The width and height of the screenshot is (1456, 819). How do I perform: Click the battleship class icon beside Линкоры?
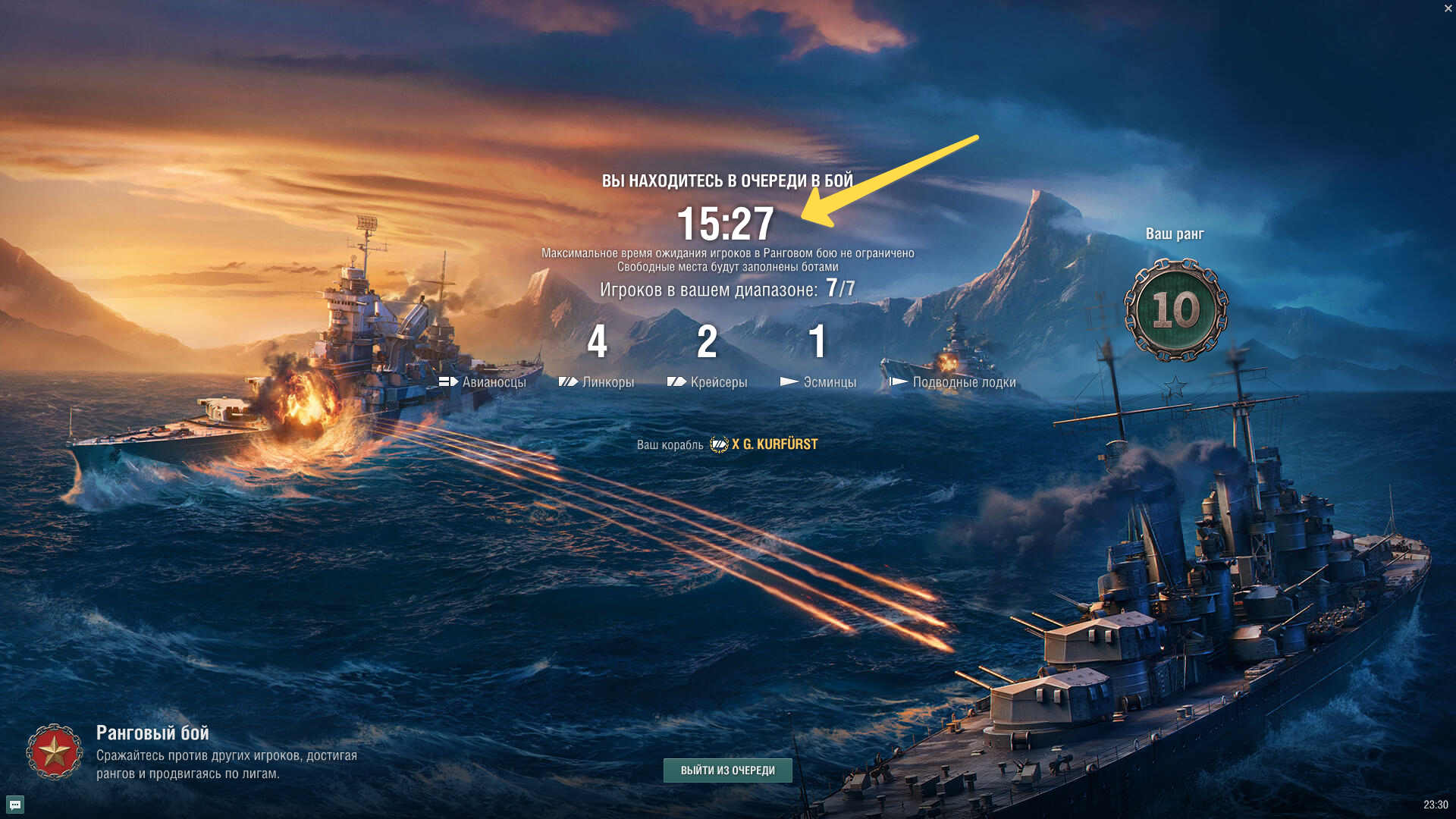[568, 382]
